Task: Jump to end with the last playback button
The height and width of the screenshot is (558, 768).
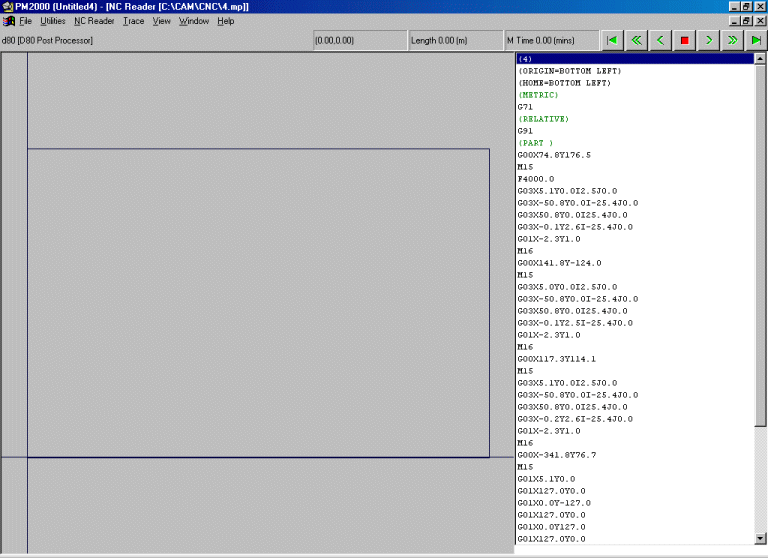Action: (756, 41)
